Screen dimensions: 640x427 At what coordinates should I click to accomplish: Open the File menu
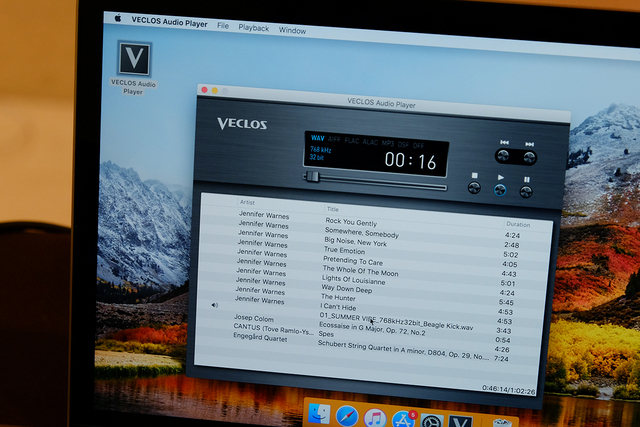(223, 26)
